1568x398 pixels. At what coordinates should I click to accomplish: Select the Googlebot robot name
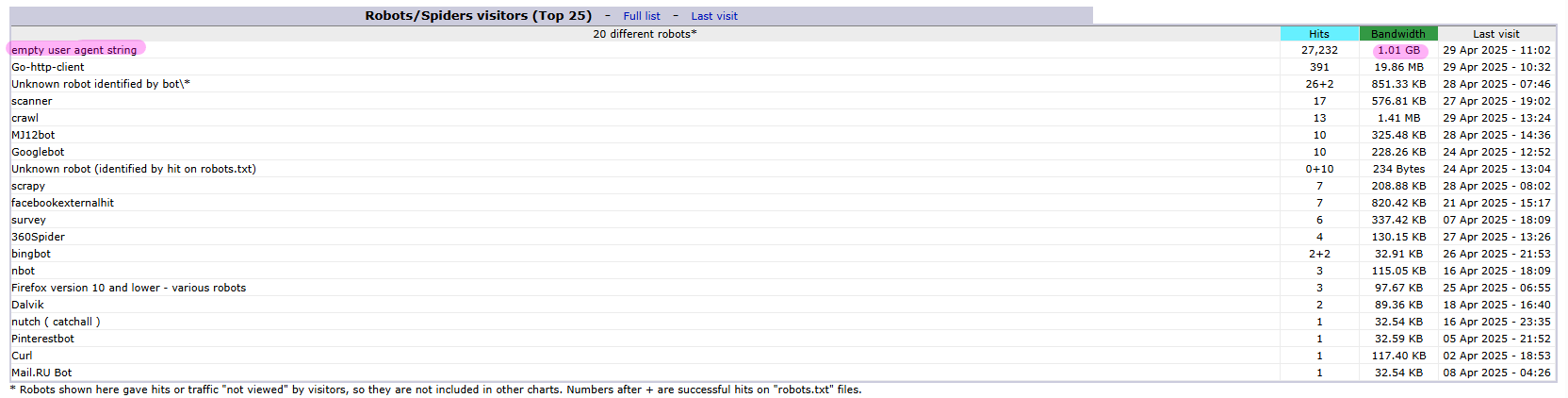[38, 152]
